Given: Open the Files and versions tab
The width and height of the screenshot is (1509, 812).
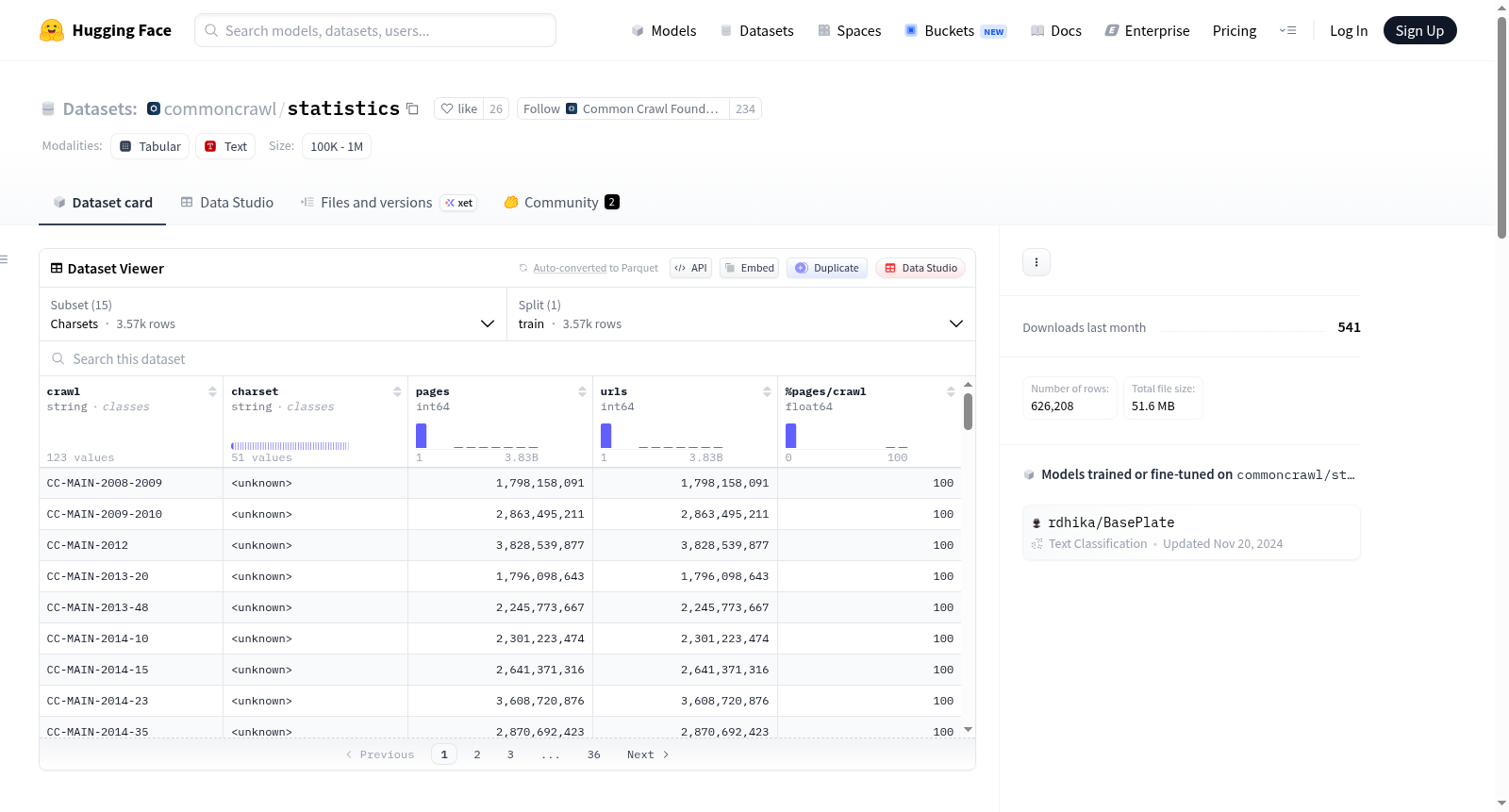Looking at the screenshot, I should 389,203.
